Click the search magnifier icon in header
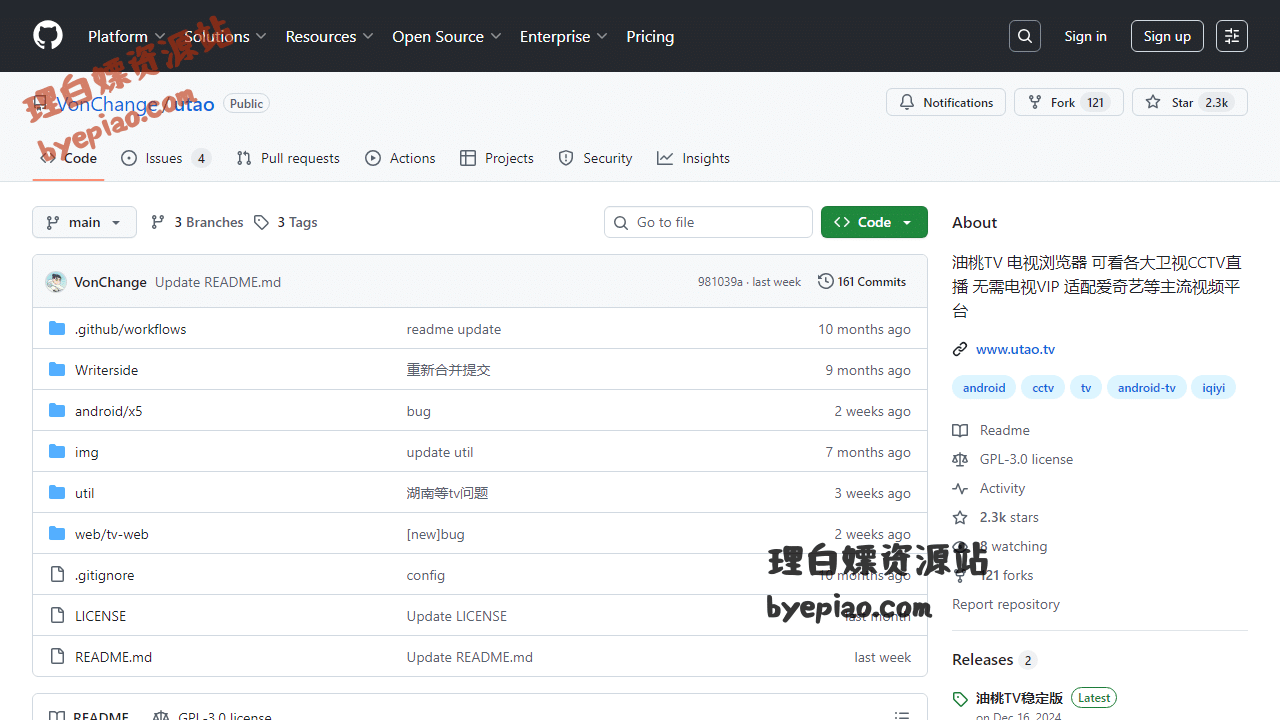This screenshot has height=720, width=1280. coord(1025,36)
